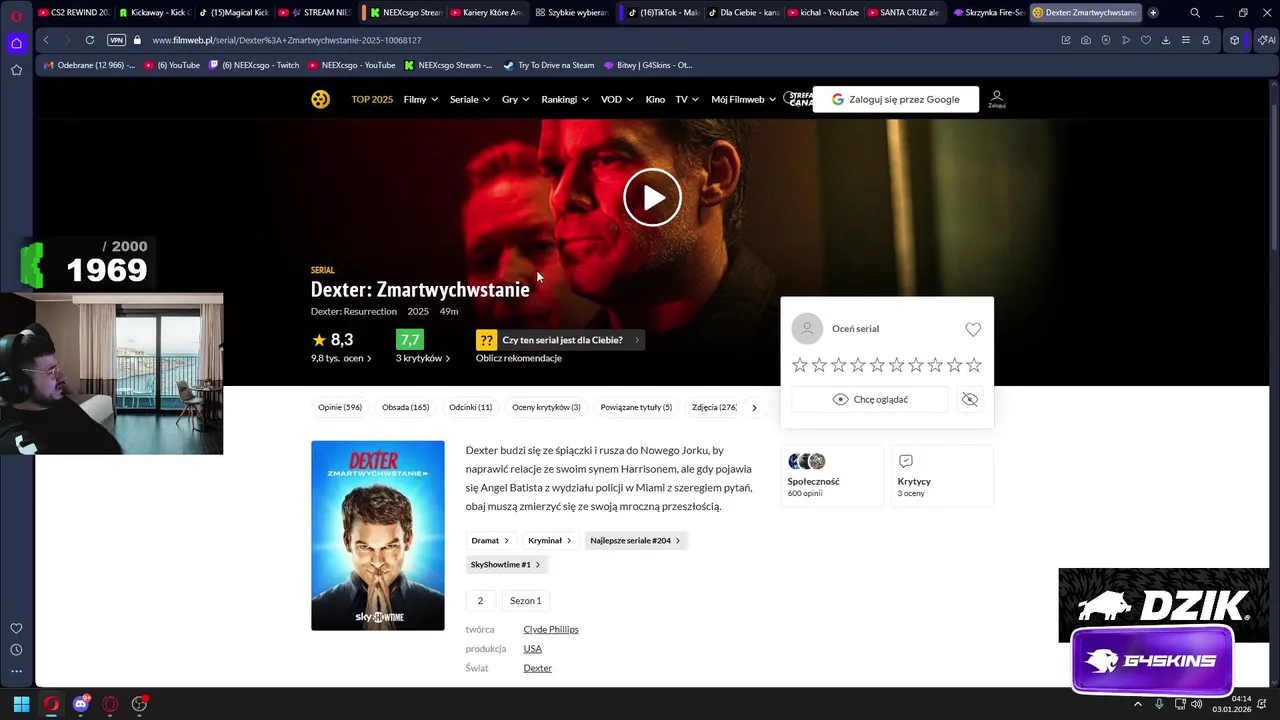The width and height of the screenshot is (1280, 720).
Task: Reload the page with the refresh icon
Action: (x=90, y=40)
